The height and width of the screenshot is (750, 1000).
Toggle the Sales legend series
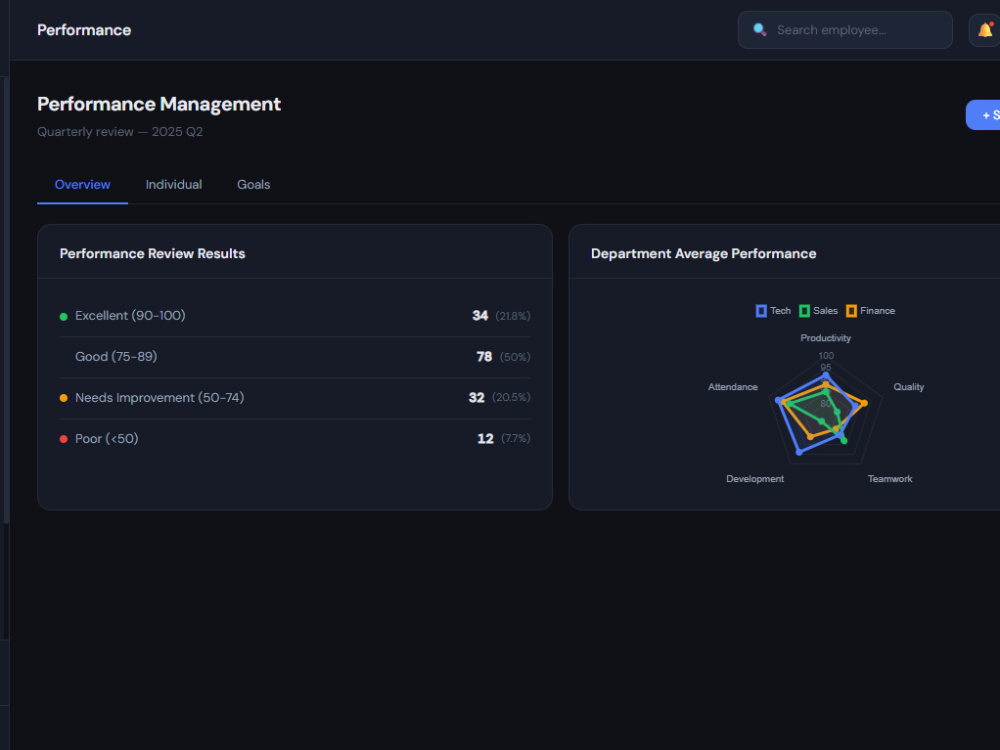(x=818, y=311)
